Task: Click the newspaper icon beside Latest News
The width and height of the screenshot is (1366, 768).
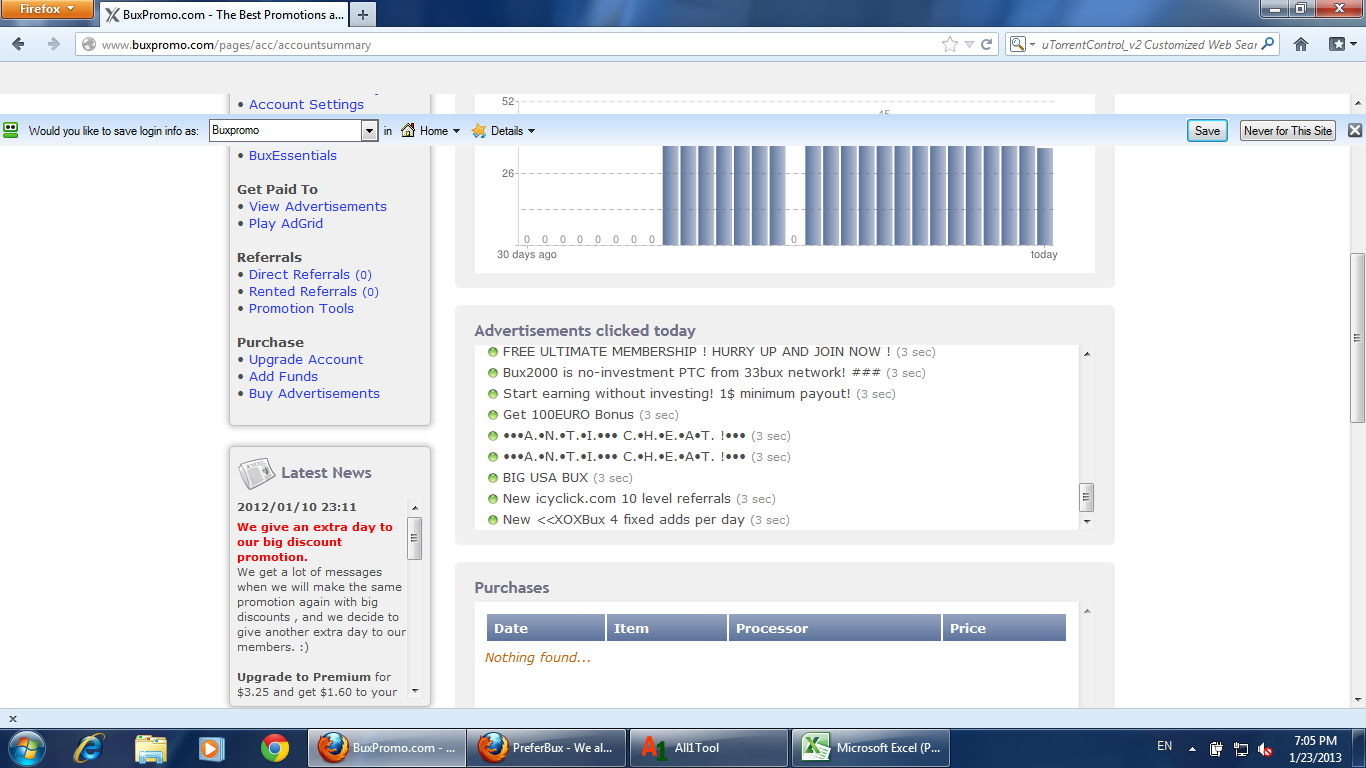Action: point(256,473)
